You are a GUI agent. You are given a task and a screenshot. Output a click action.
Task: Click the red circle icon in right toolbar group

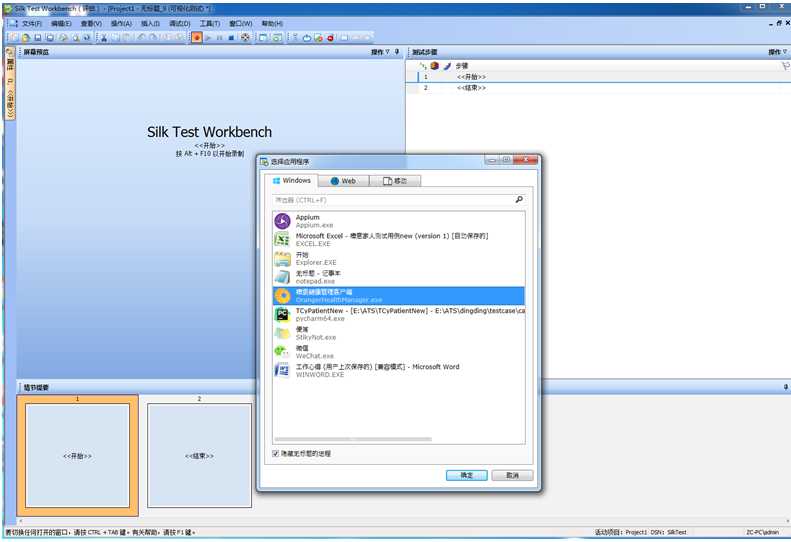coord(330,38)
